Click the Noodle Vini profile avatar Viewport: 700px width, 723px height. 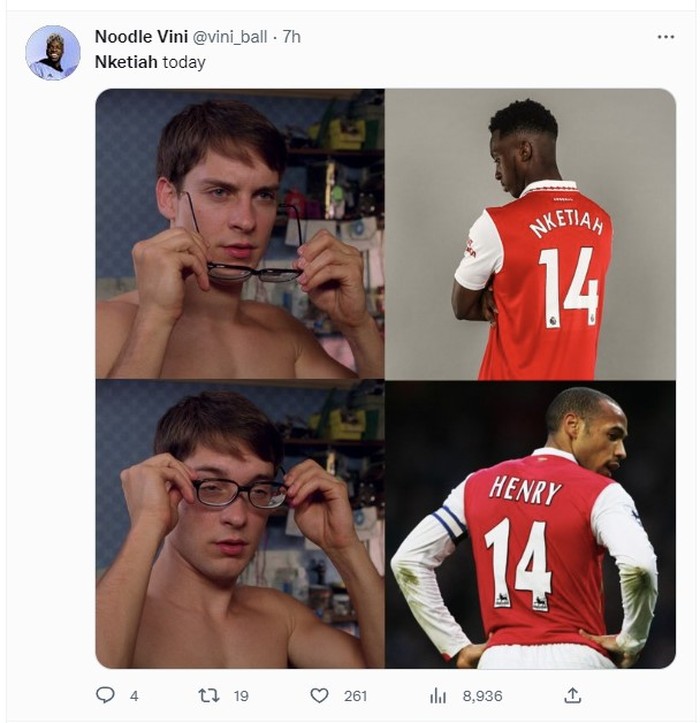[x=52, y=52]
